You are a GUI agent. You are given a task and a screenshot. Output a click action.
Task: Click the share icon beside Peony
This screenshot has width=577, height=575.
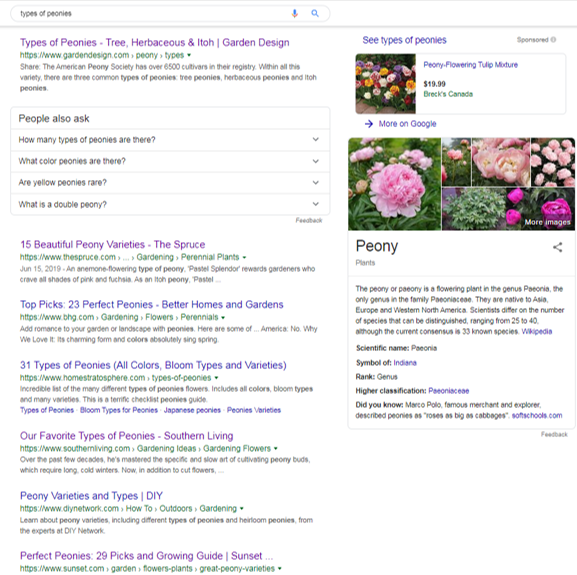point(557,247)
